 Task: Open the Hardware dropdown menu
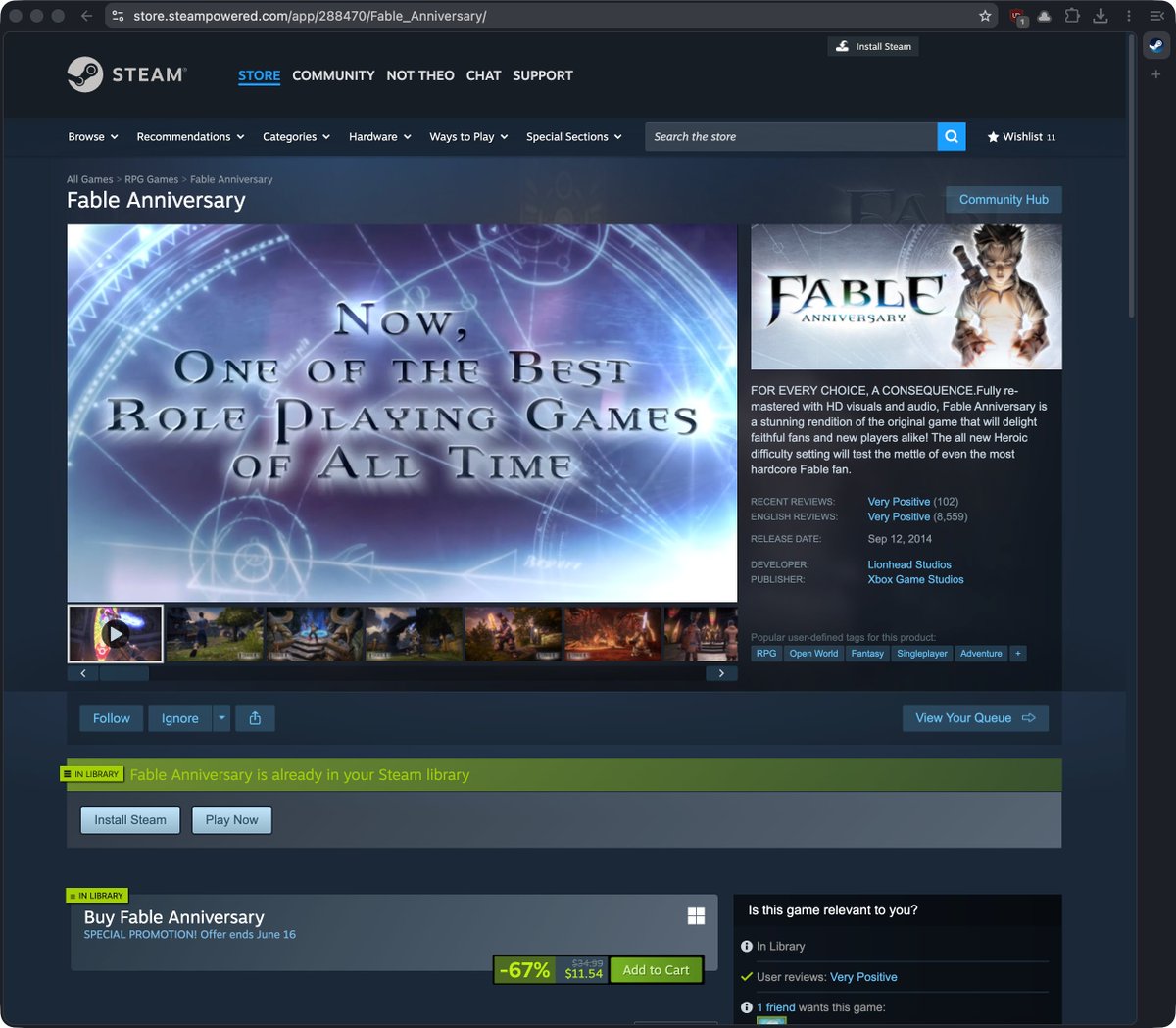(380, 137)
